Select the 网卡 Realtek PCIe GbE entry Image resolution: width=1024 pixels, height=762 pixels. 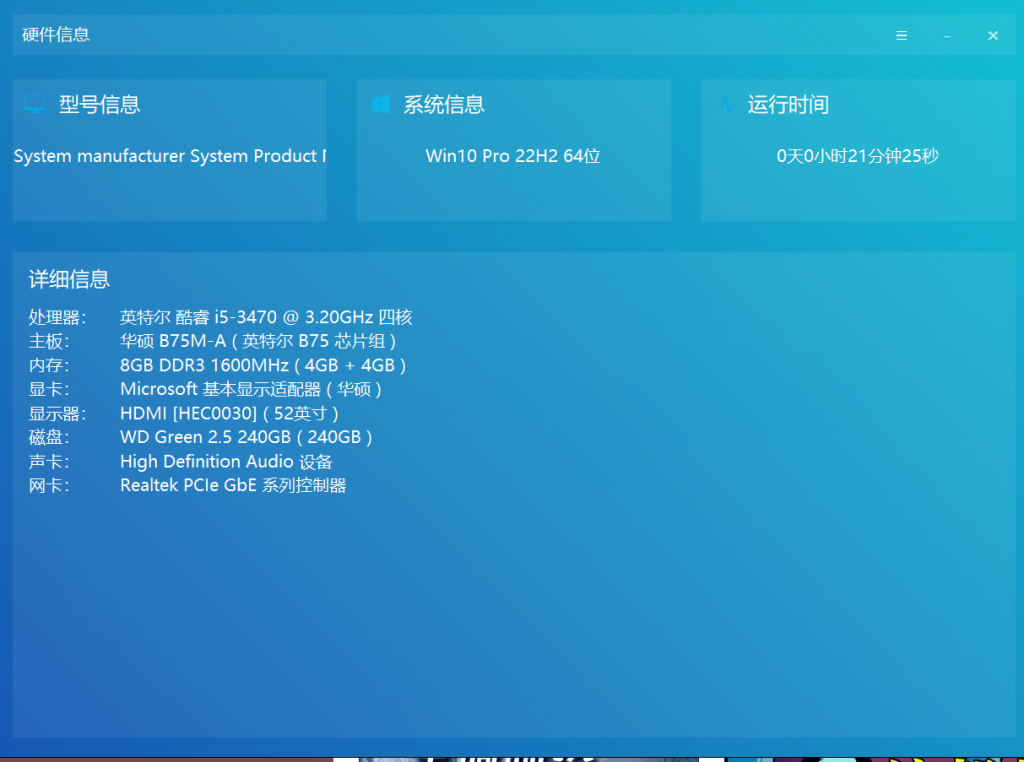[232, 486]
